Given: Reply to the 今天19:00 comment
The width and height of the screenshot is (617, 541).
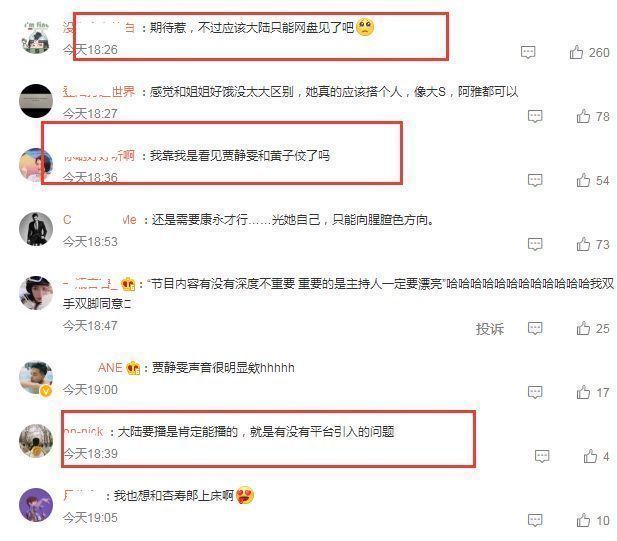Looking at the screenshot, I should click(x=535, y=392).
